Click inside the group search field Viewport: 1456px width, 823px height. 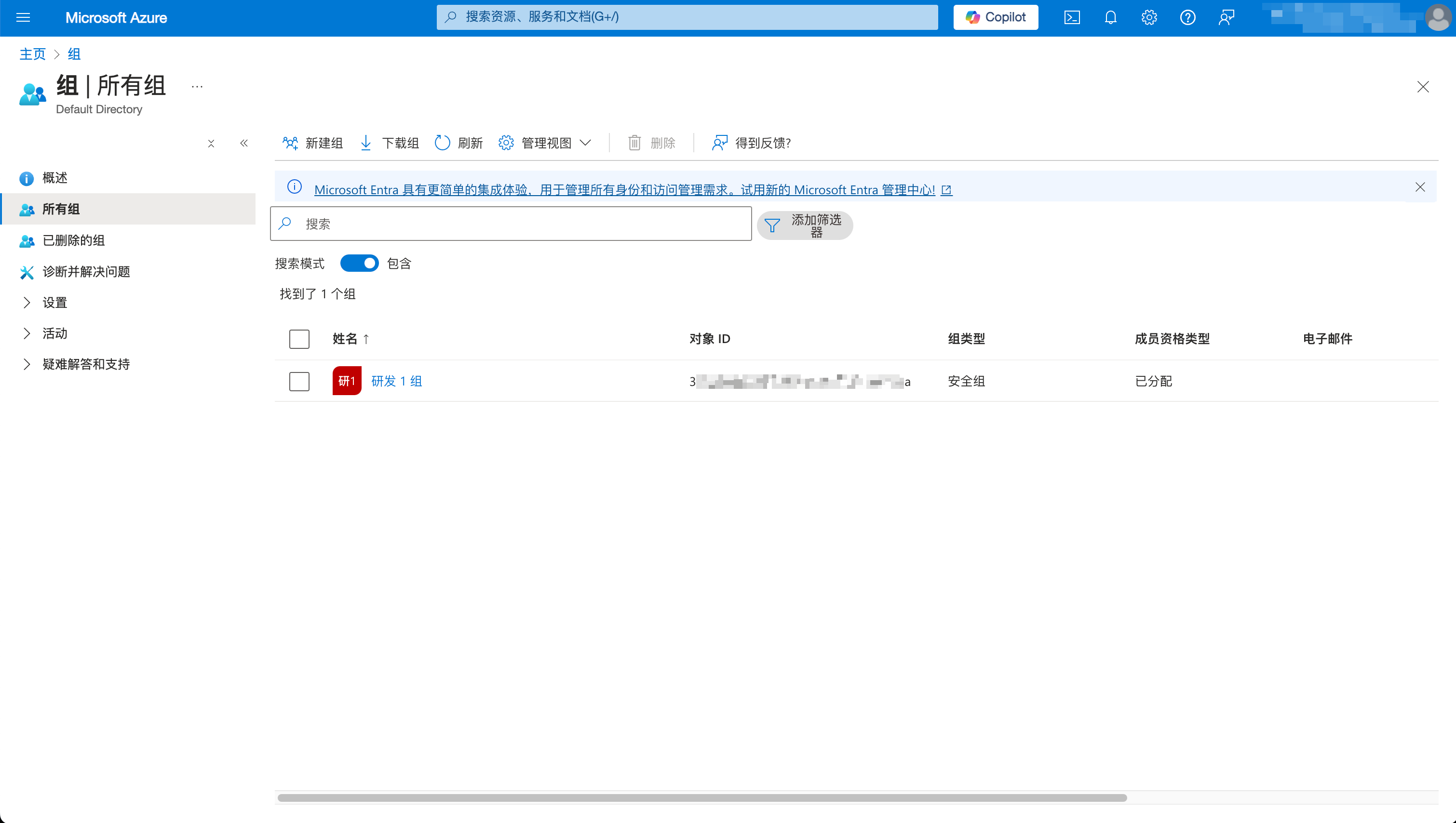pyautogui.click(x=509, y=223)
